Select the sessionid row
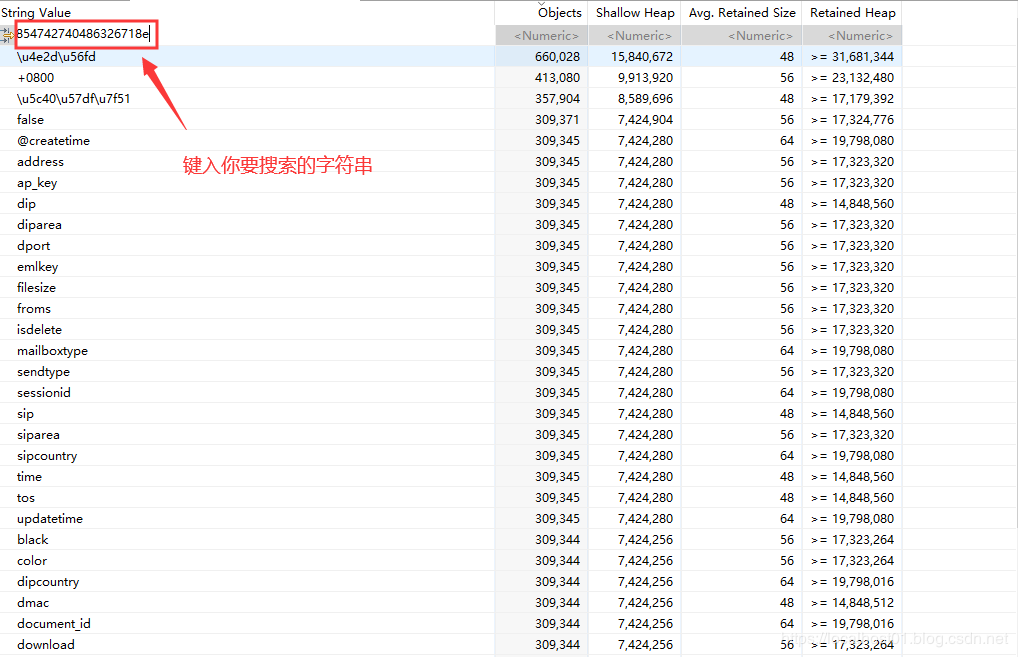The height and width of the screenshot is (657, 1018). (x=44, y=393)
